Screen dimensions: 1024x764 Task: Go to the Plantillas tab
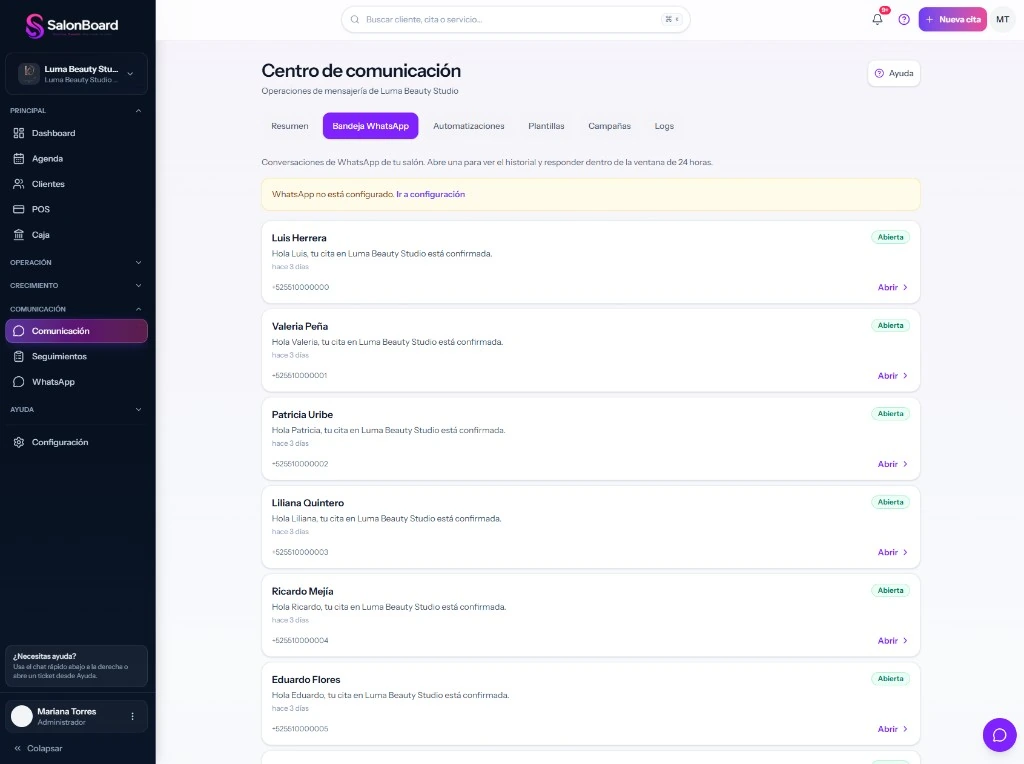click(x=546, y=126)
